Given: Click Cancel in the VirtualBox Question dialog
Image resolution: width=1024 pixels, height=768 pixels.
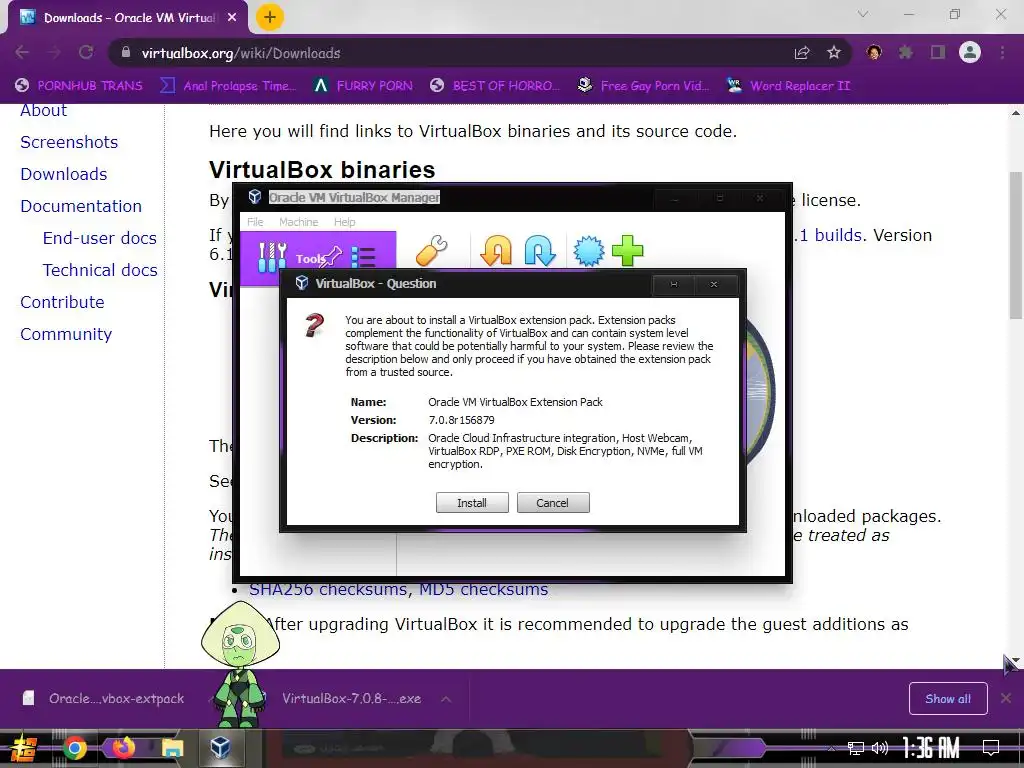Looking at the screenshot, I should (x=552, y=503).
